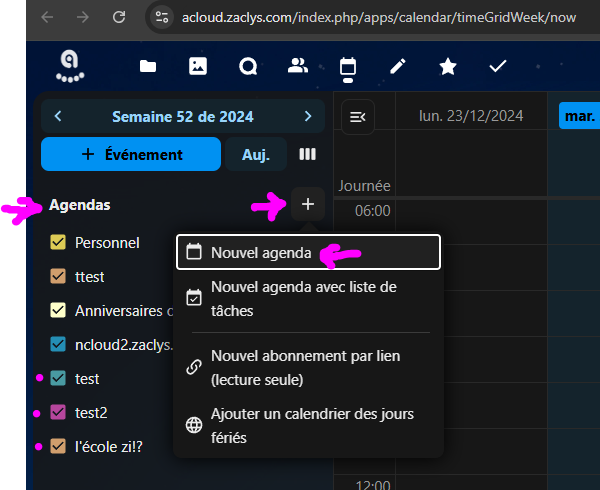
Task: Open the Photos app icon
Action: click(198, 66)
